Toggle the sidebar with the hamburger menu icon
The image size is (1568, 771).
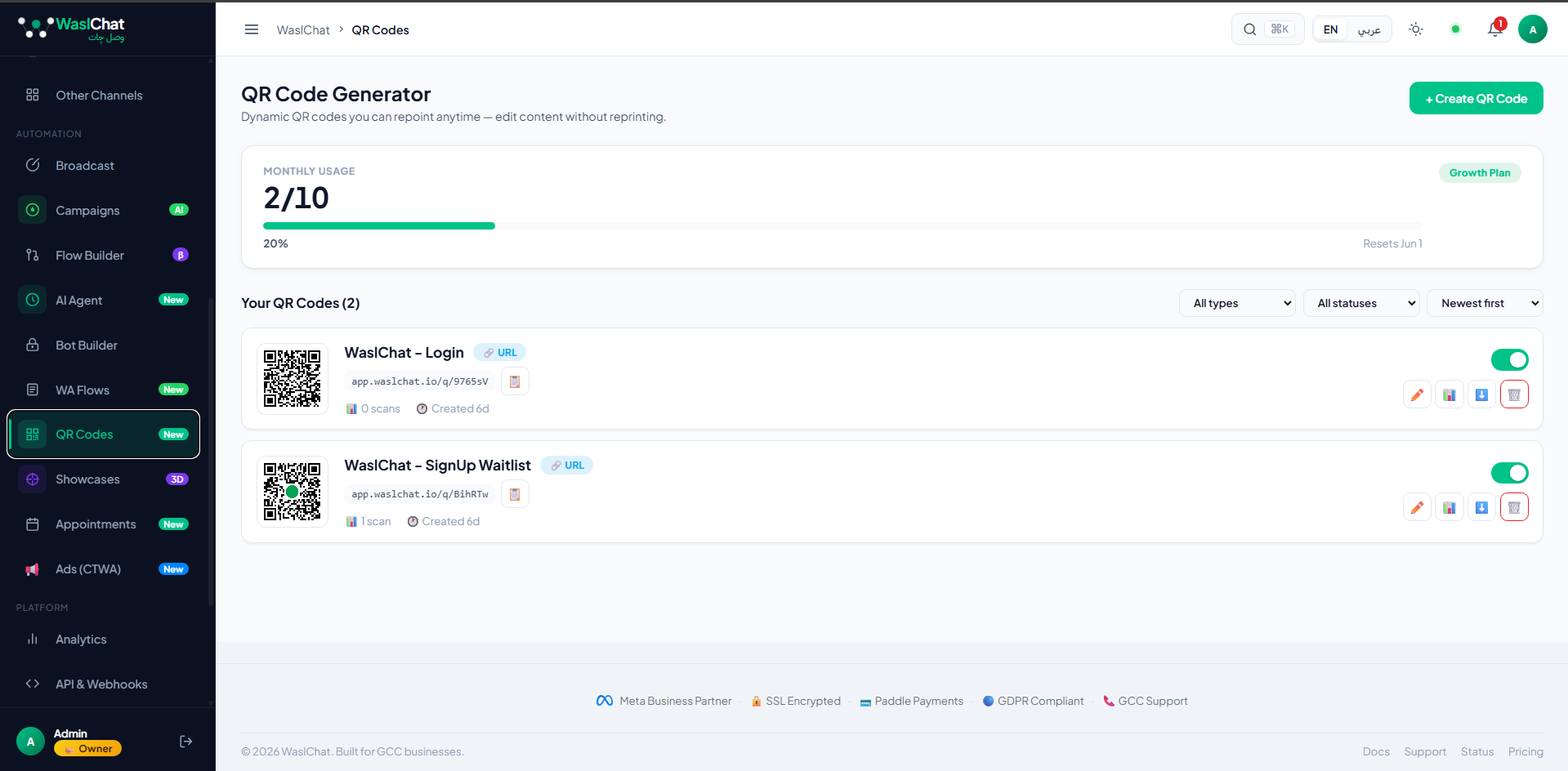coord(252,29)
